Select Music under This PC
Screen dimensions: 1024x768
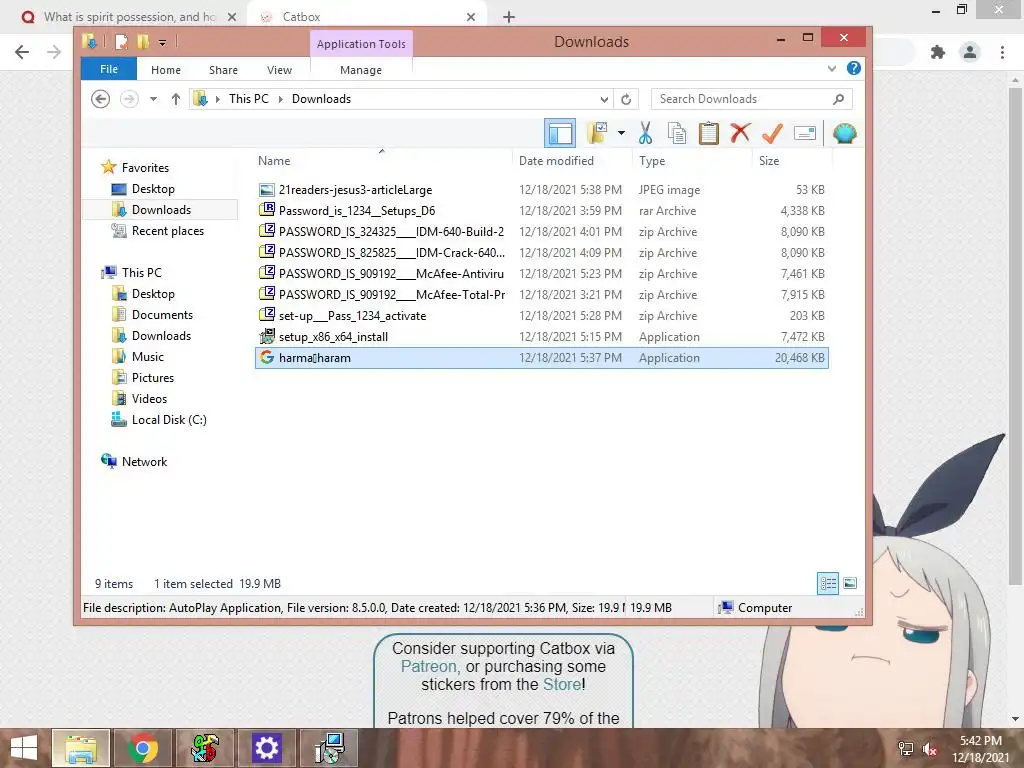tap(148, 357)
